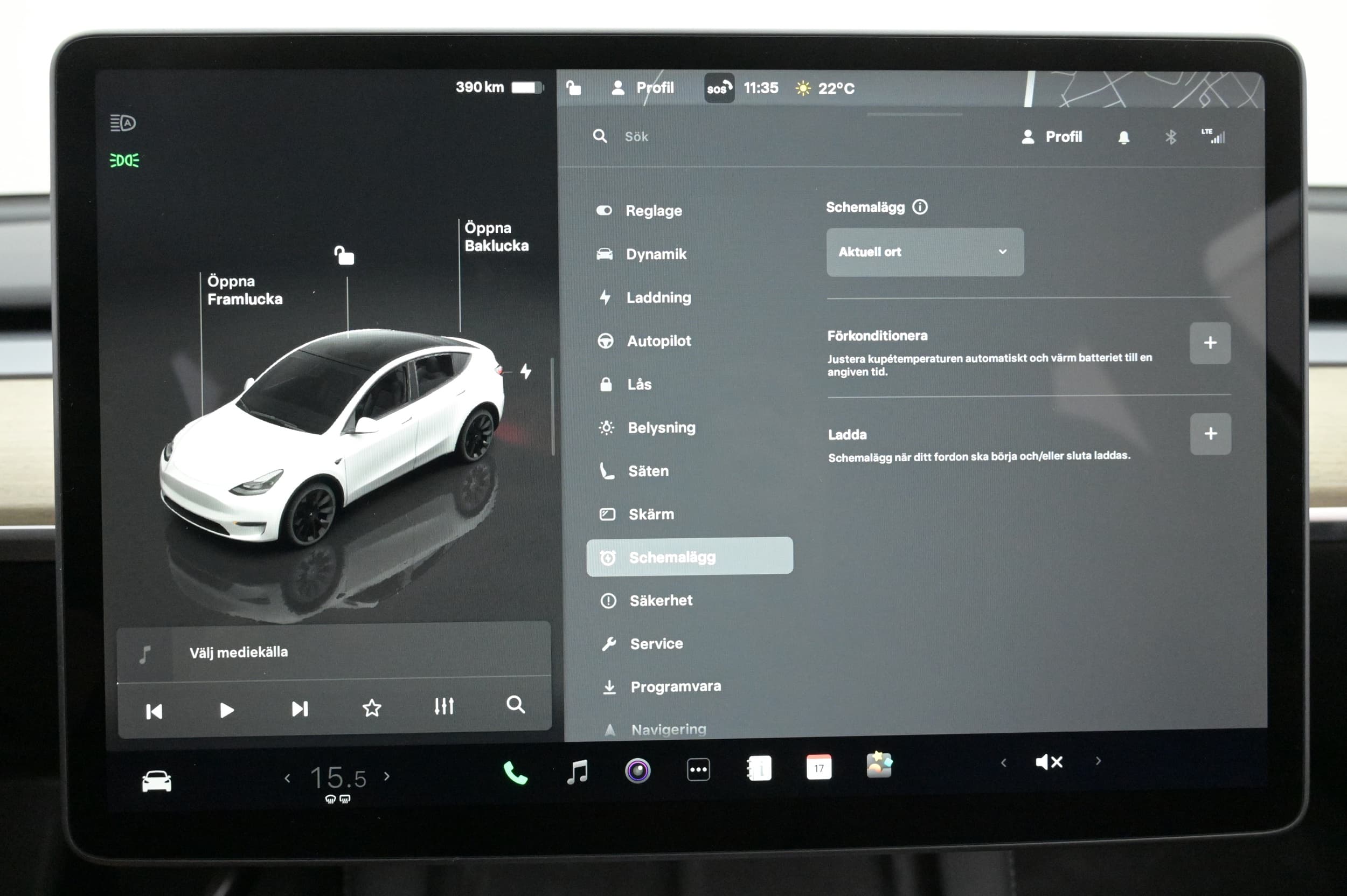Open the music app icon
This screenshot has height=896, width=1347.
[x=577, y=772]
